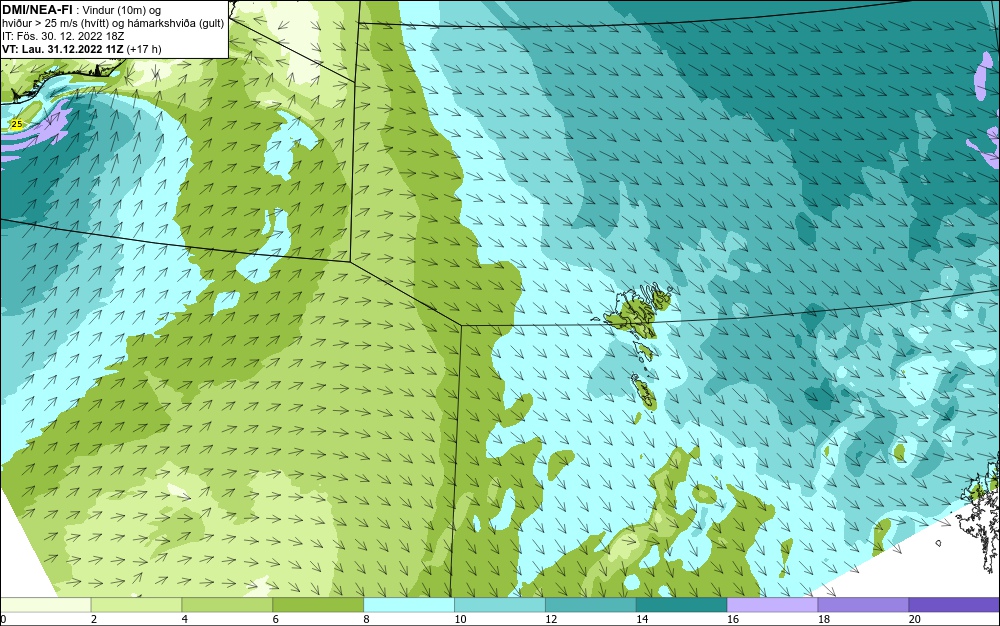The width and height of the screenshot is (1000, 626).
Task: Click the legend scale label '8'
Action: [x=367, y=619]
